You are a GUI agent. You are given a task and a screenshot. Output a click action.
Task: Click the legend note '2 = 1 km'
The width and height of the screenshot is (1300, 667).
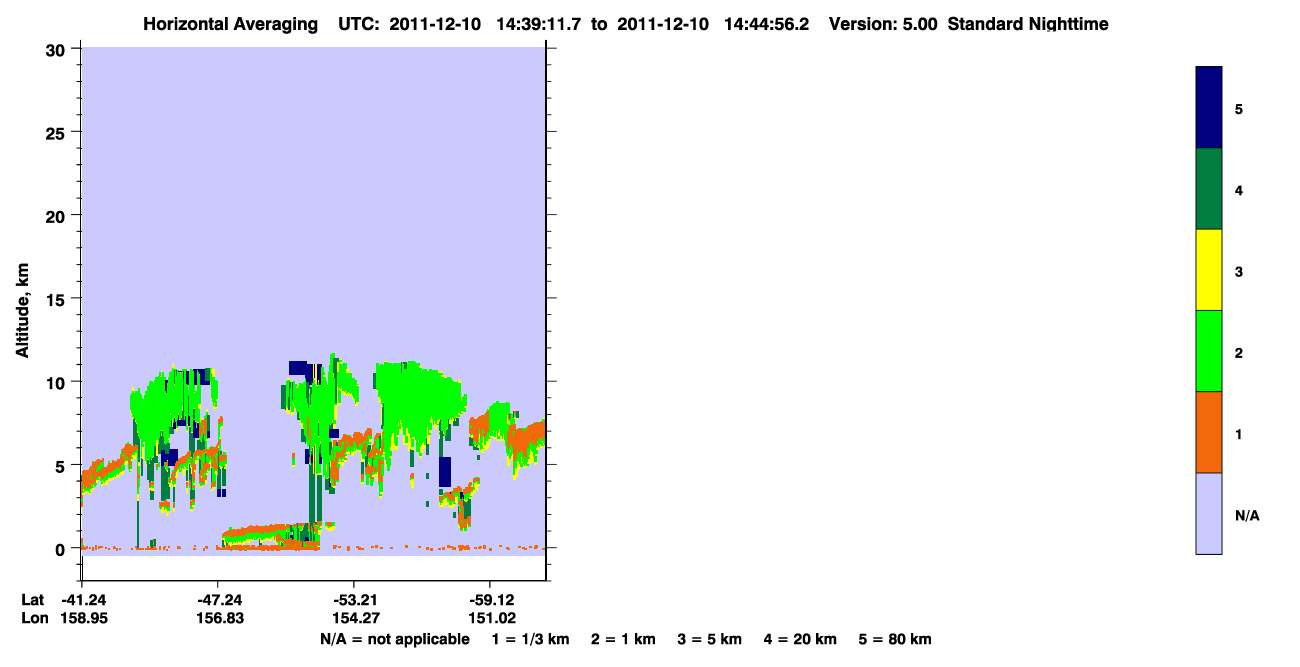click(x=623, y=639)
